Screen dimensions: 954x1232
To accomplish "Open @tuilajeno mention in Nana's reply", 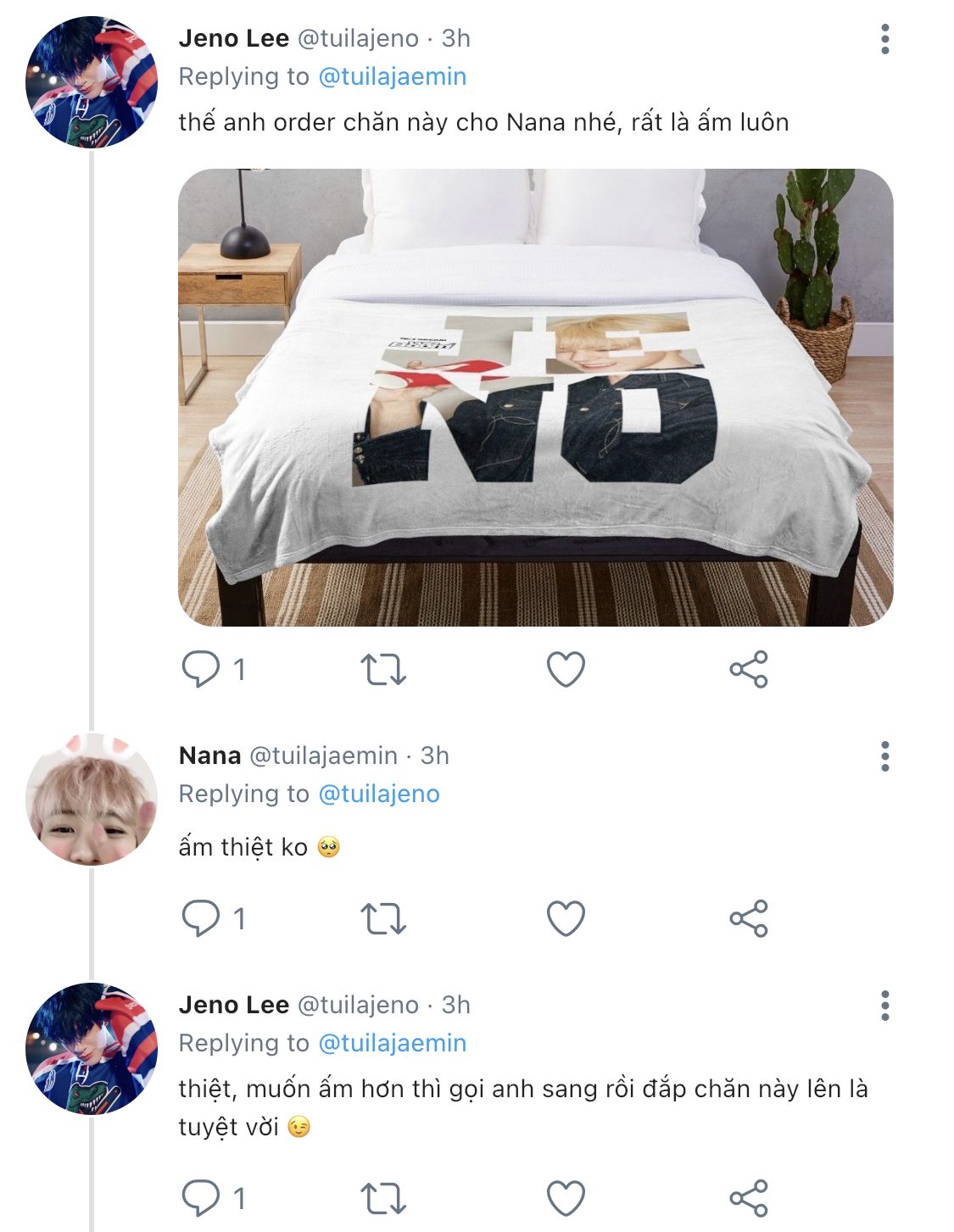I will click(378, 794).
